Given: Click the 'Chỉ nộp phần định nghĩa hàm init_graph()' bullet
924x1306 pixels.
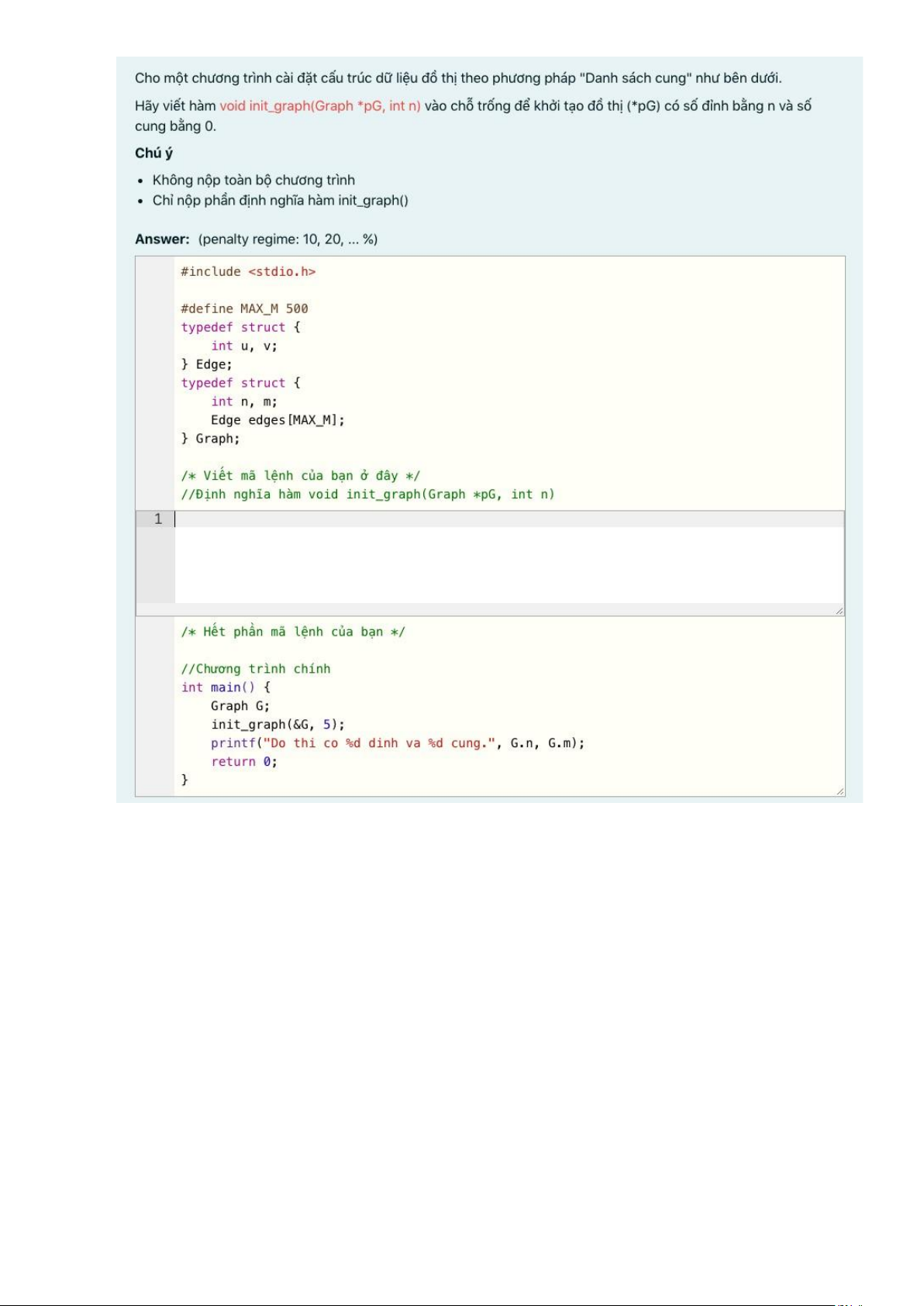Looking at the screenshot, I should pos(280,201).
